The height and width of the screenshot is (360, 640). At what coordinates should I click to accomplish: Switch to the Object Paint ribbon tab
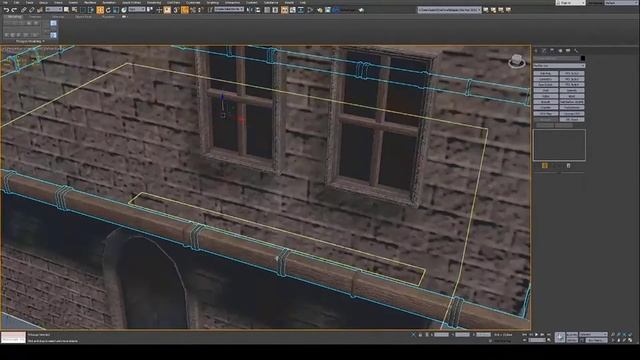[83, 17]
